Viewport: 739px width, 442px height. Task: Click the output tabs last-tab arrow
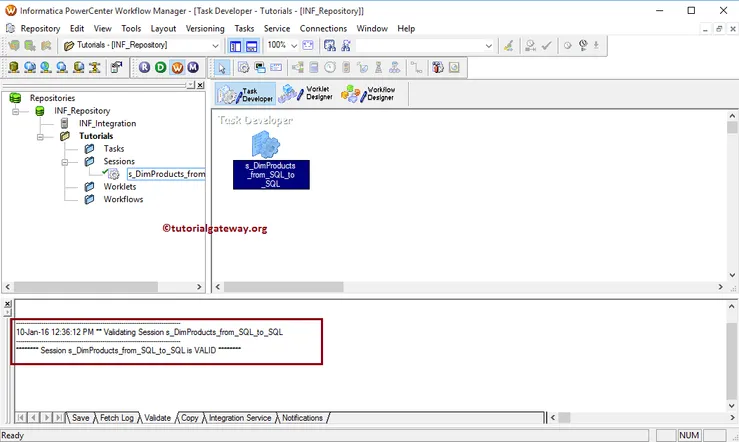[58, 417]
